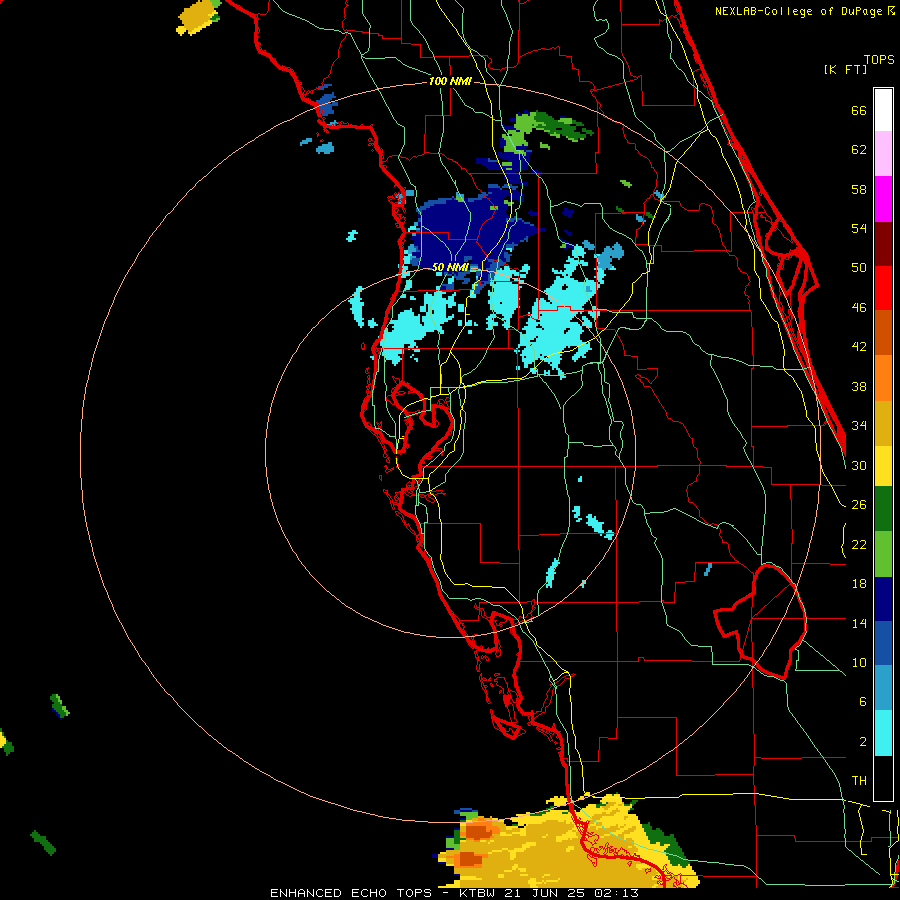Click the light pink 62 kft legend swatch
Screen dimensions: 900x900
(883, 154)
